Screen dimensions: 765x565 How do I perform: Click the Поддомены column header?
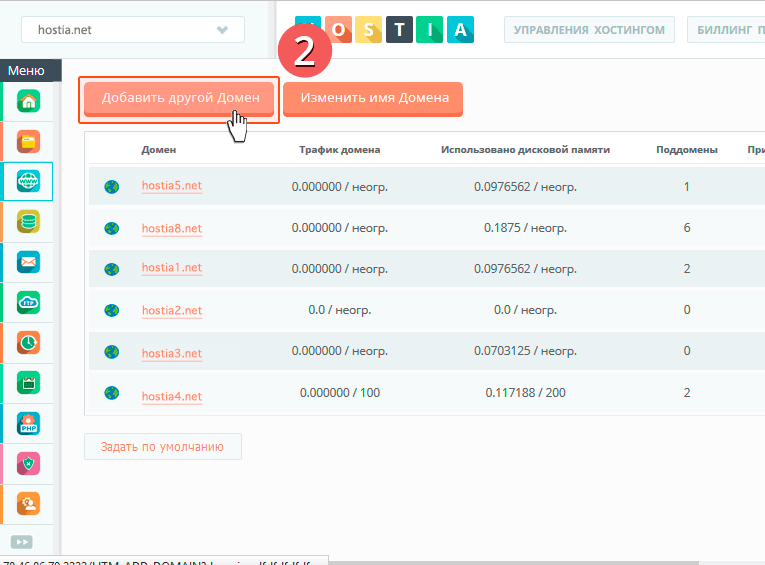[686, 150]
